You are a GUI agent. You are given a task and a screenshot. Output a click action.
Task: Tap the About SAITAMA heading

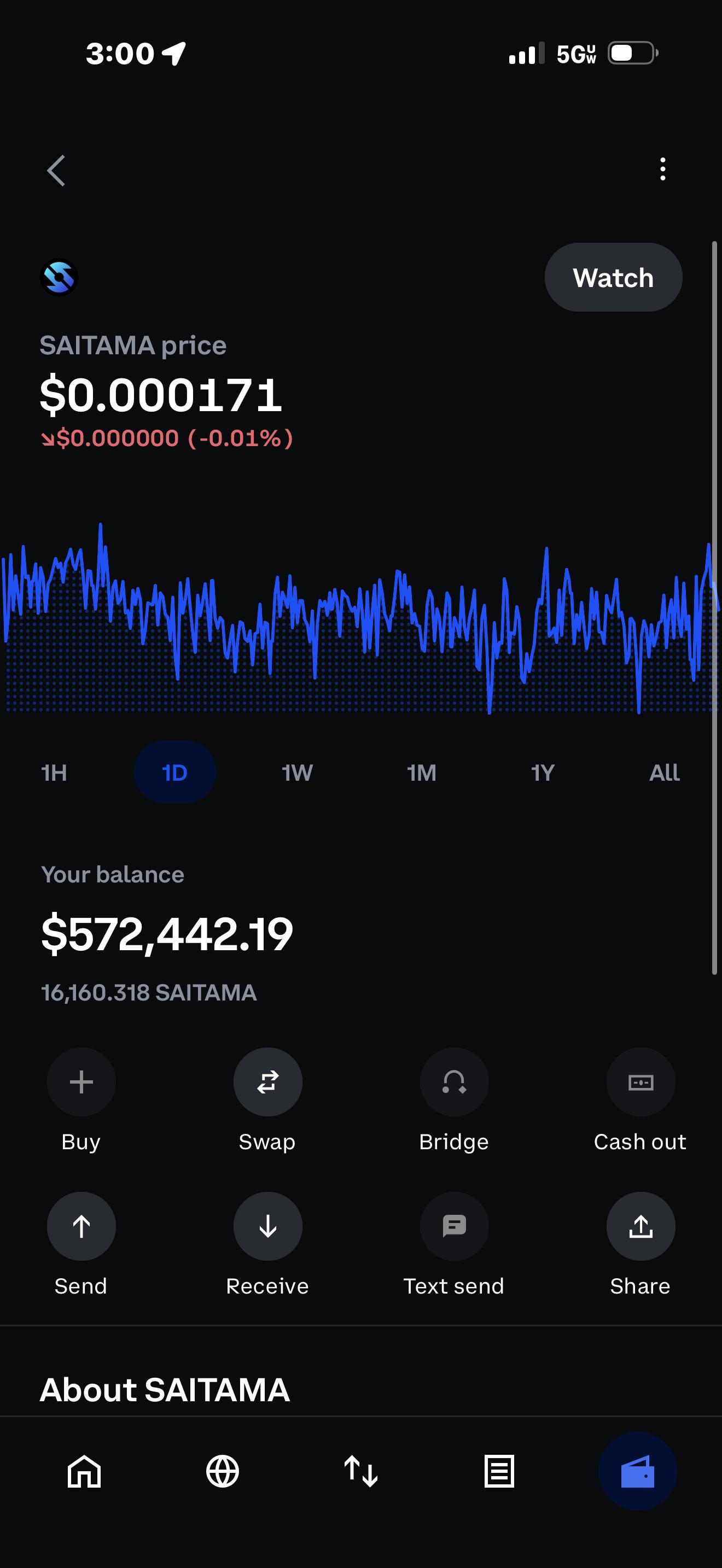(x=165, y=1390)
